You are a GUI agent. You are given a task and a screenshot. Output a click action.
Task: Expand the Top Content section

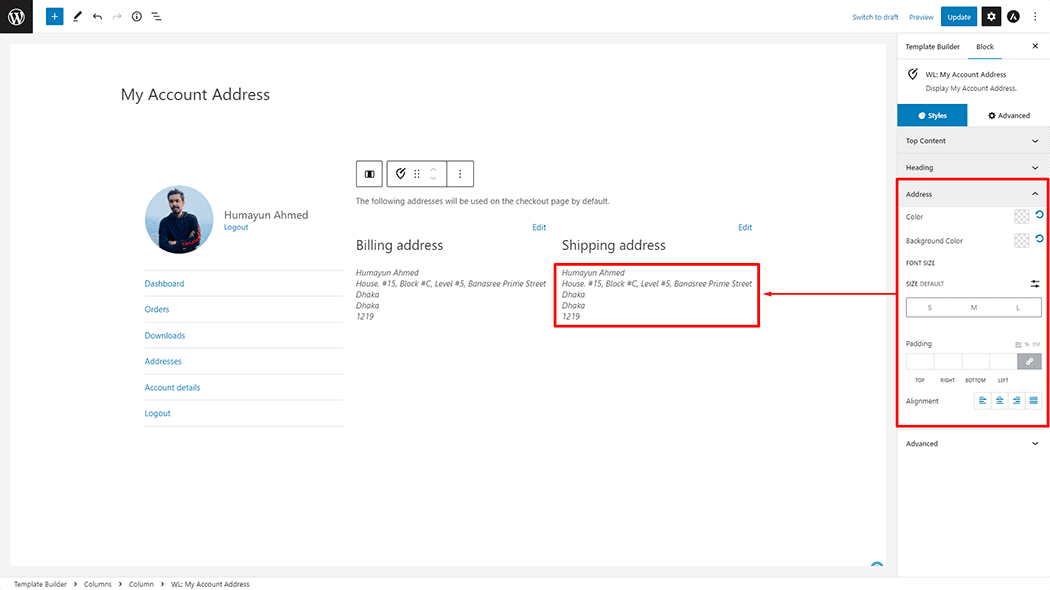pos(972,141)
